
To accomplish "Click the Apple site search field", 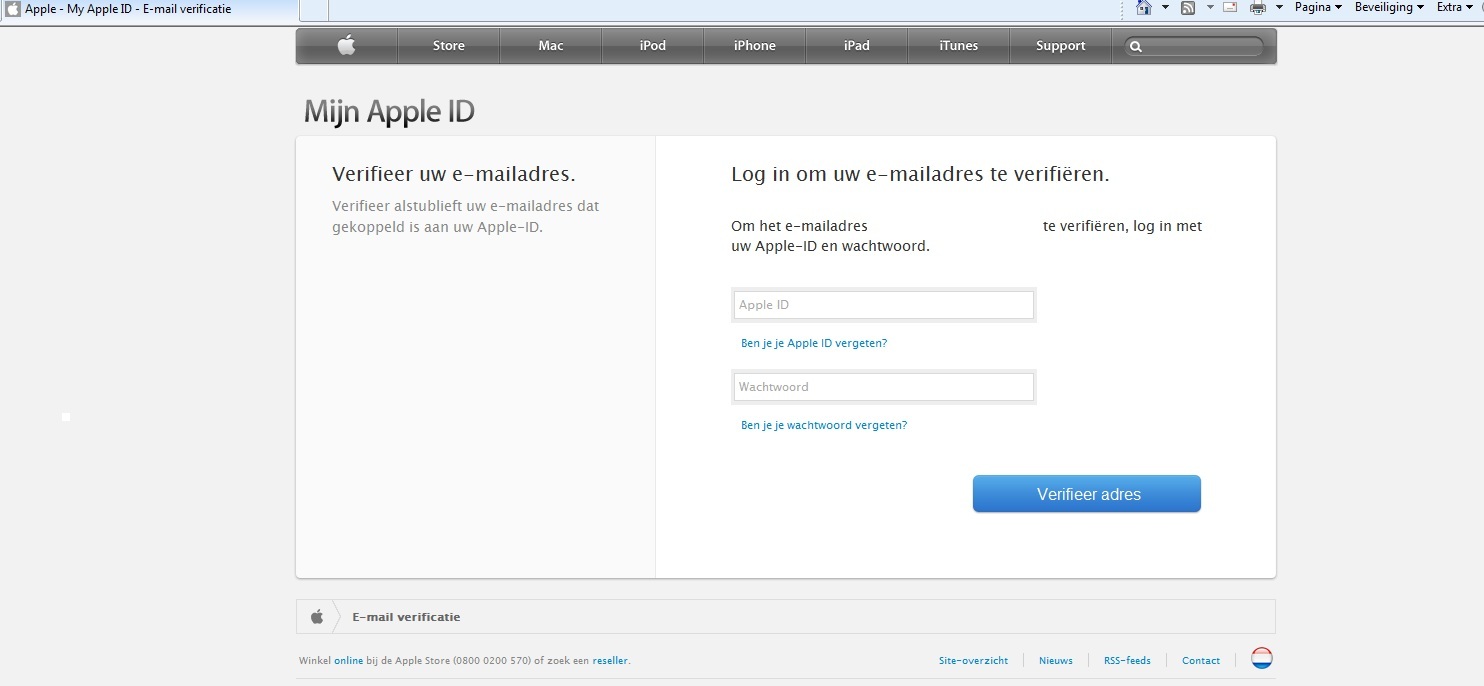I will coord(1194,46).
